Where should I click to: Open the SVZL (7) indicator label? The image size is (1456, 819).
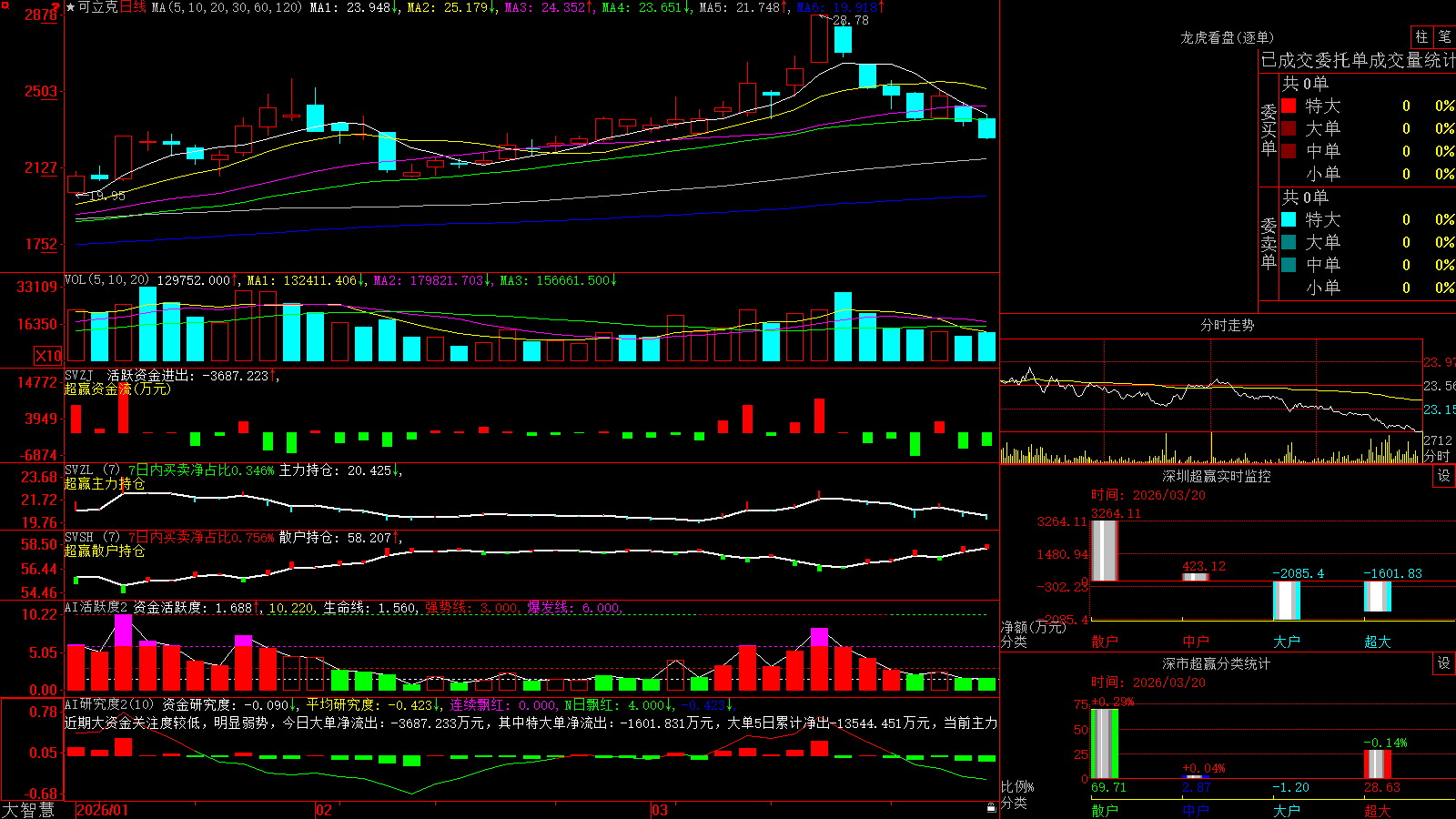pos(92,470)
